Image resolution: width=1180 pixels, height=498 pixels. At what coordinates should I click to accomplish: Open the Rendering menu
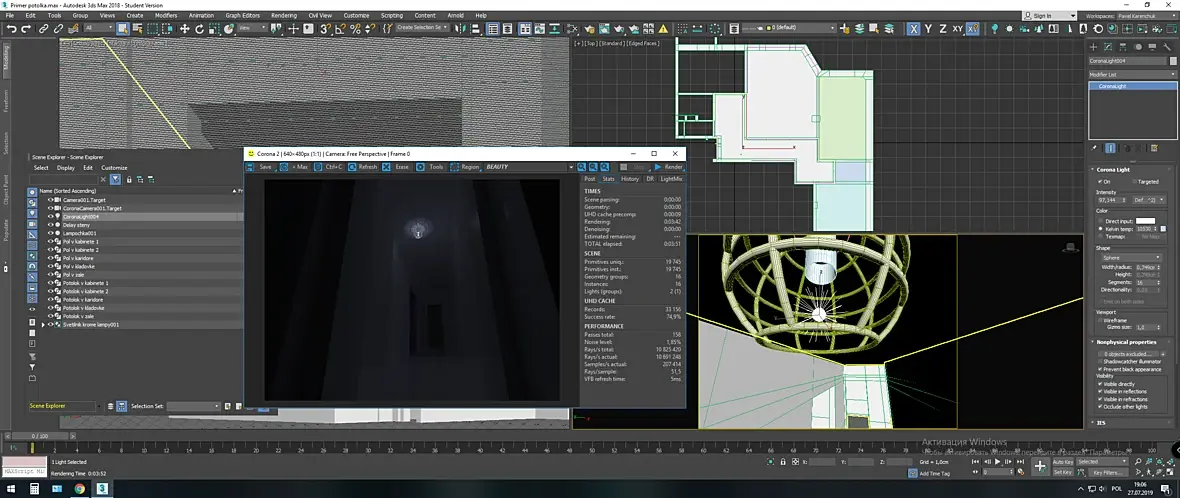pos(283,16)
